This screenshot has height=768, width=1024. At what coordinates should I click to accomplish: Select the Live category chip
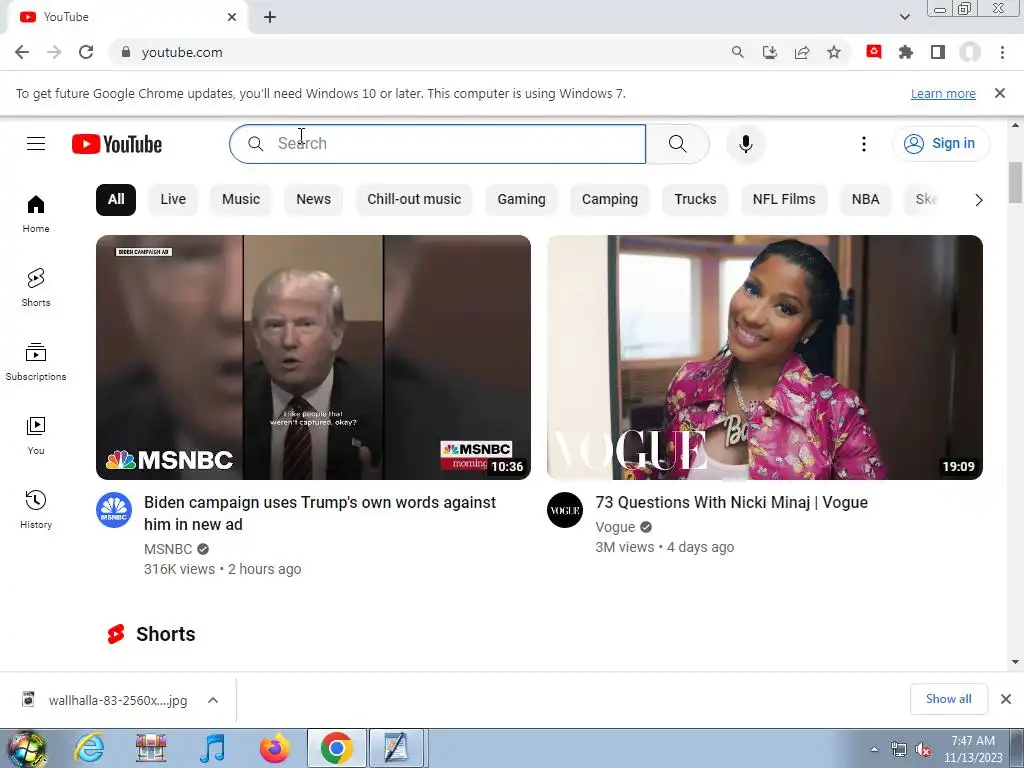pos(173,199)
